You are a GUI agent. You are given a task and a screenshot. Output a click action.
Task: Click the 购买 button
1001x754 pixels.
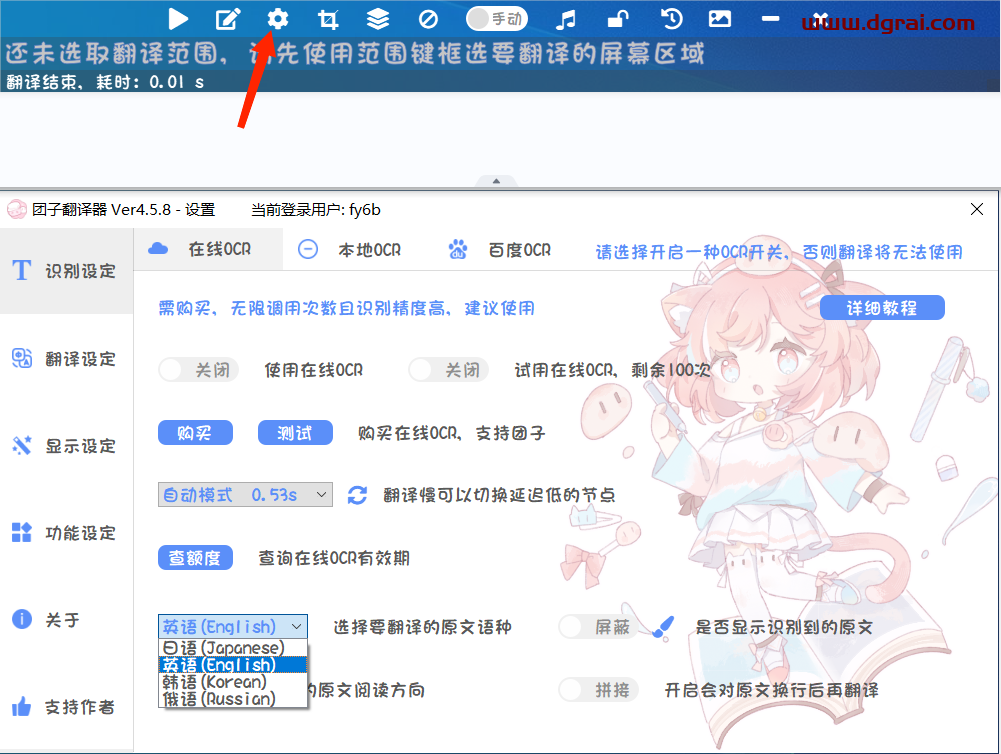pyautogui.click(x=195, y=433)
